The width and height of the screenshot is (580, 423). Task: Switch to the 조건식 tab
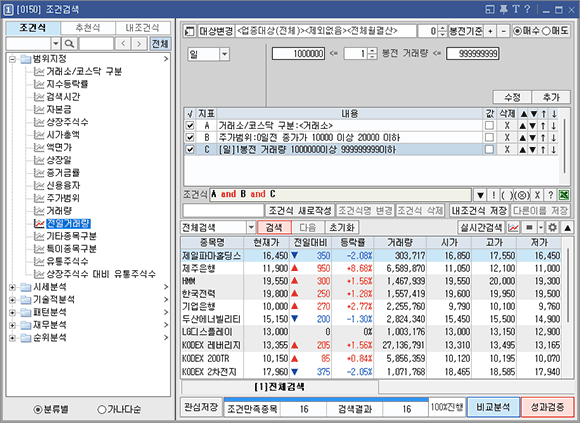(x=33, y=28)
